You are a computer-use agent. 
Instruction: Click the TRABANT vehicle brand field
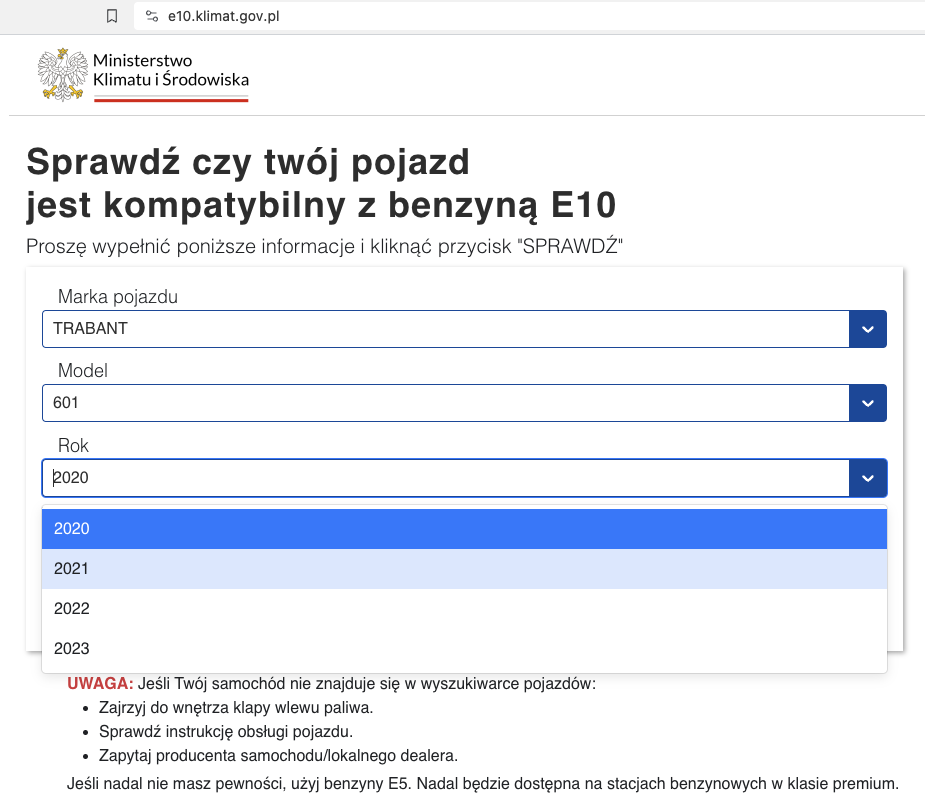pos(446,329)
